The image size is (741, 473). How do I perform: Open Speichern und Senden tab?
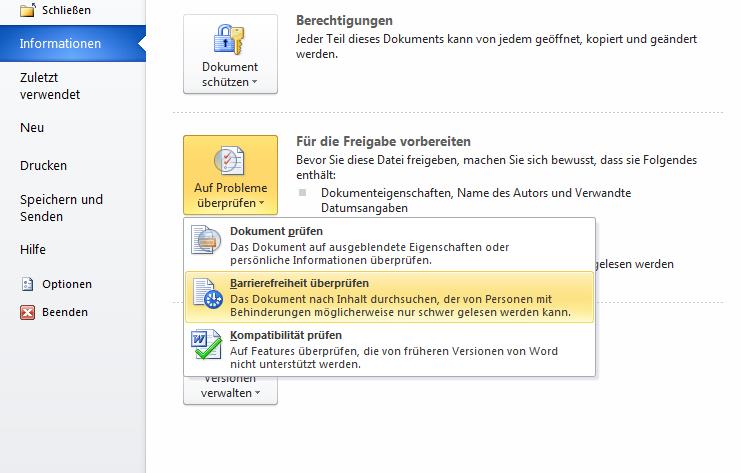point(61,208)
